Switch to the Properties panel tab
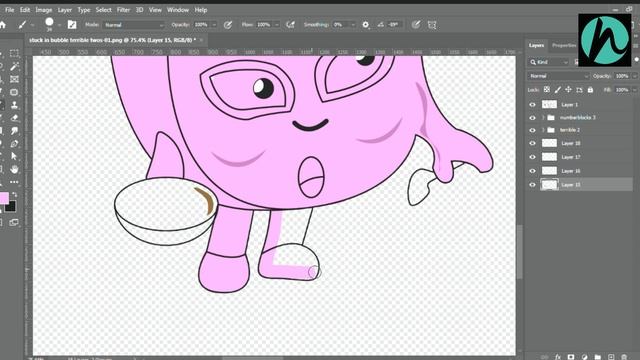640x360 pixels. (563, 45)
